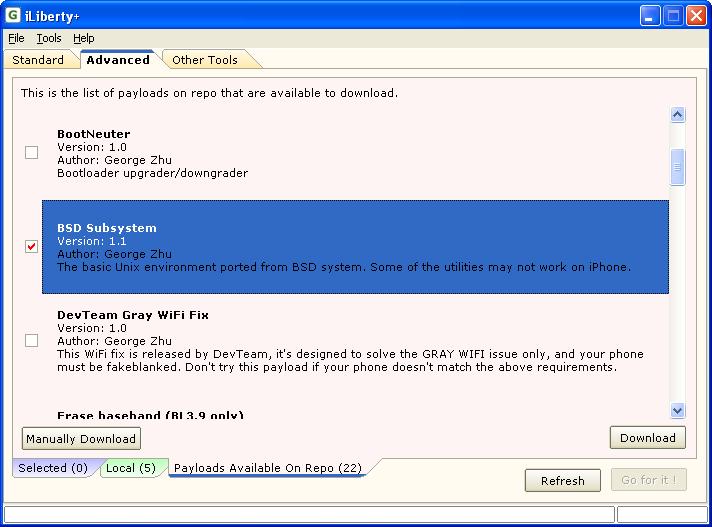Open the Tools menu
Screen dimensions: 712x527
pos(49,38)
